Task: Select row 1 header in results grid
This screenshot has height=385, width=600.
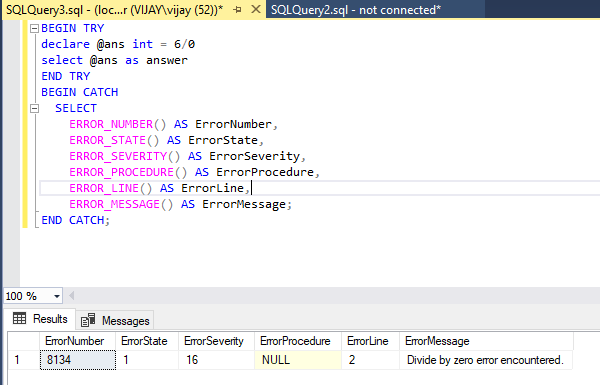Action: point(23,360)
